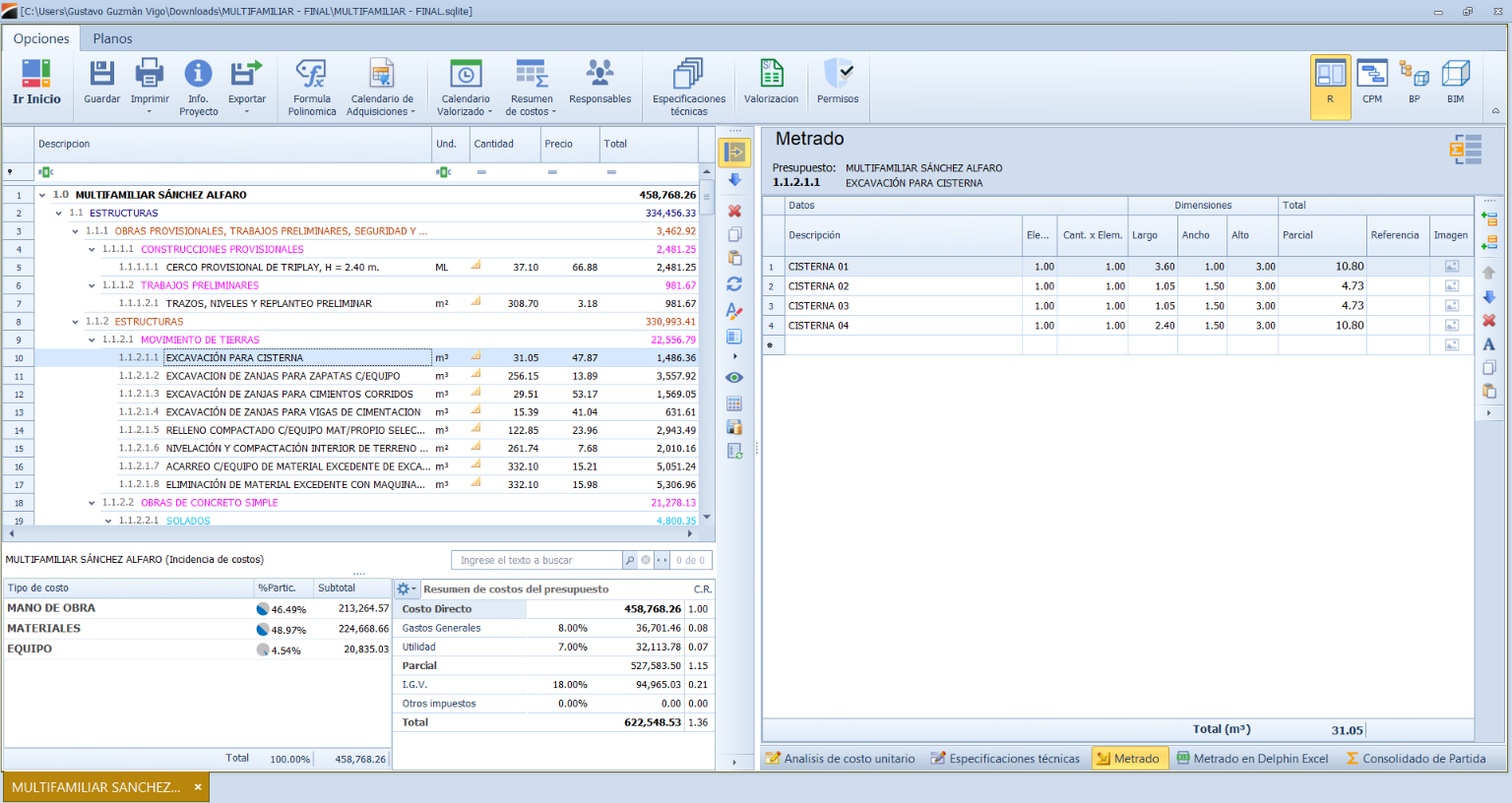1512x803 pixels.
Task: Open the Analisis de costo unitario tab
Action: pos(841,759)
